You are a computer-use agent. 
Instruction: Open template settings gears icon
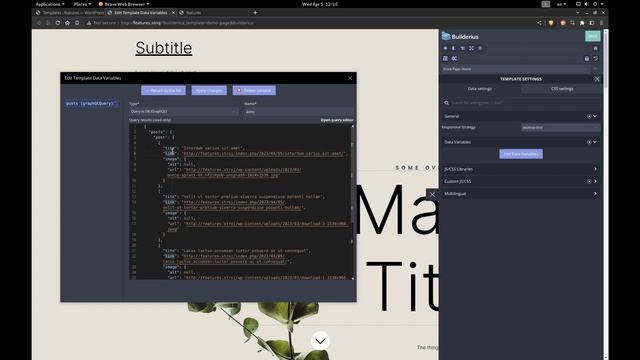pos(454,58)
